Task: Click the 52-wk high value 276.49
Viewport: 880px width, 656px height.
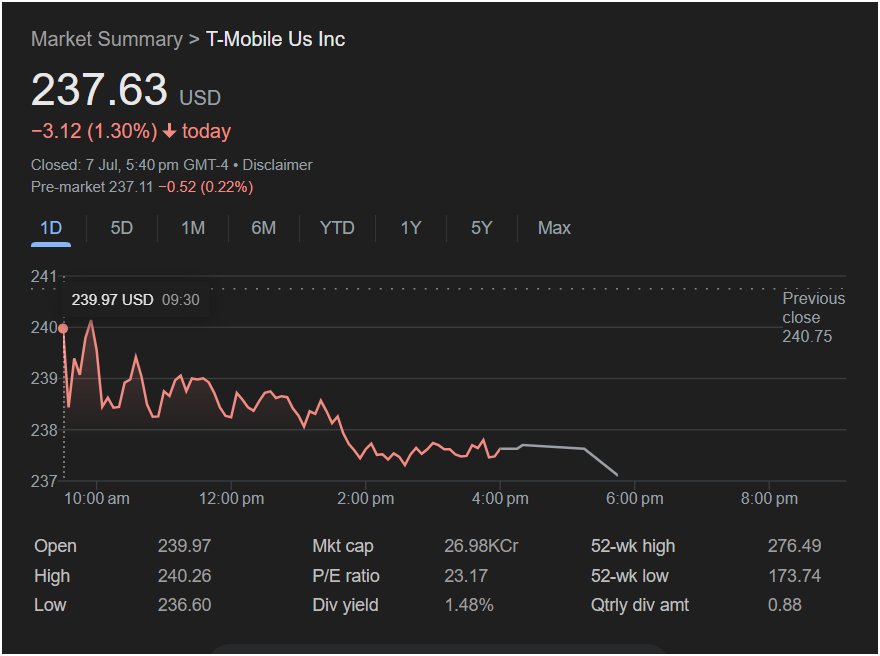Action: tap(794, 546)
